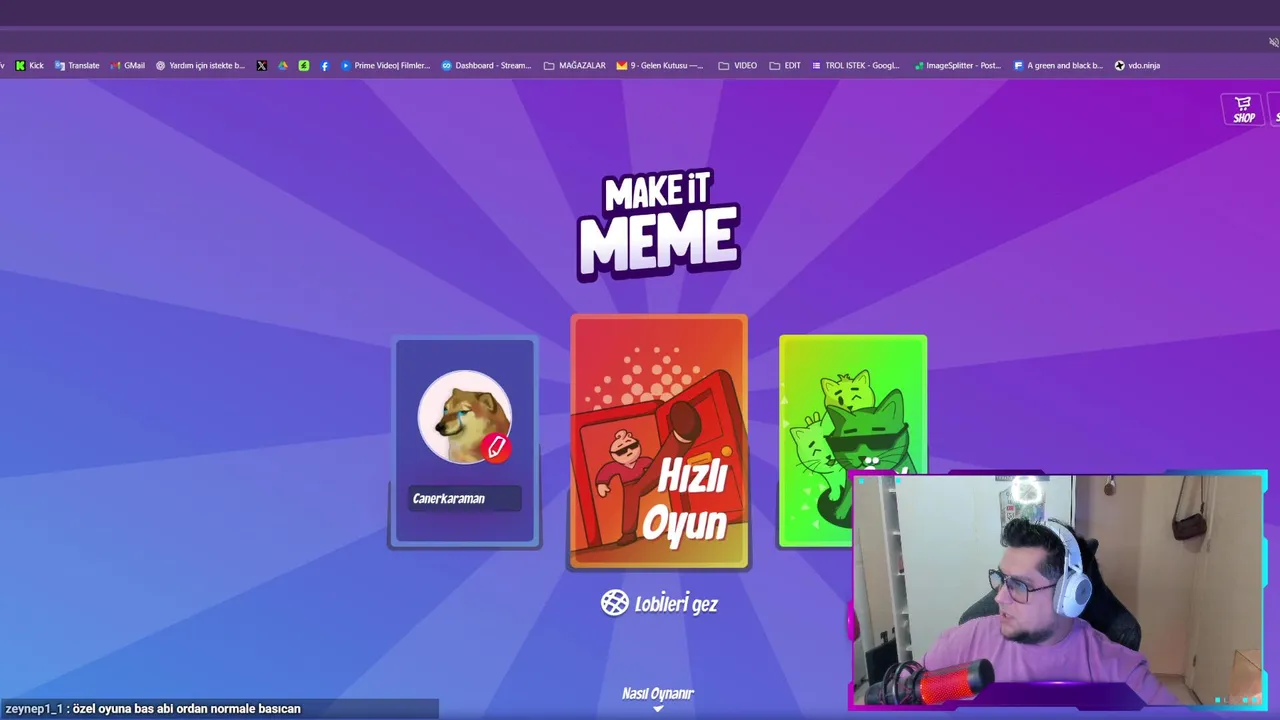Viewport: 1280px width, 720px height.
Task: Open Nasıl Oynanır how-to-play text
Action: point(658,693)
